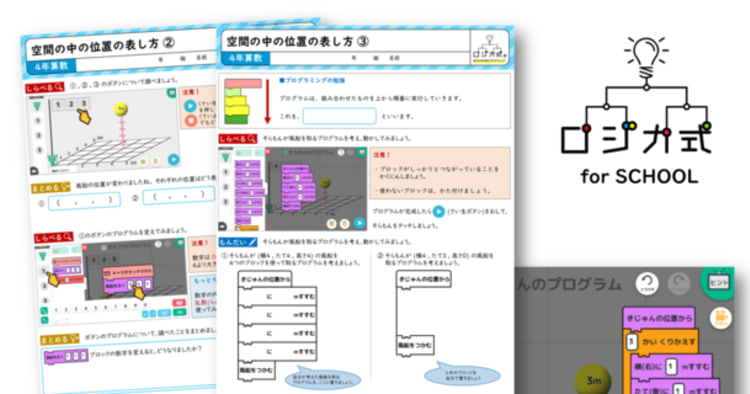
Task: Click the number field in たて(奥)に block
Action: (x=678, y=389)
